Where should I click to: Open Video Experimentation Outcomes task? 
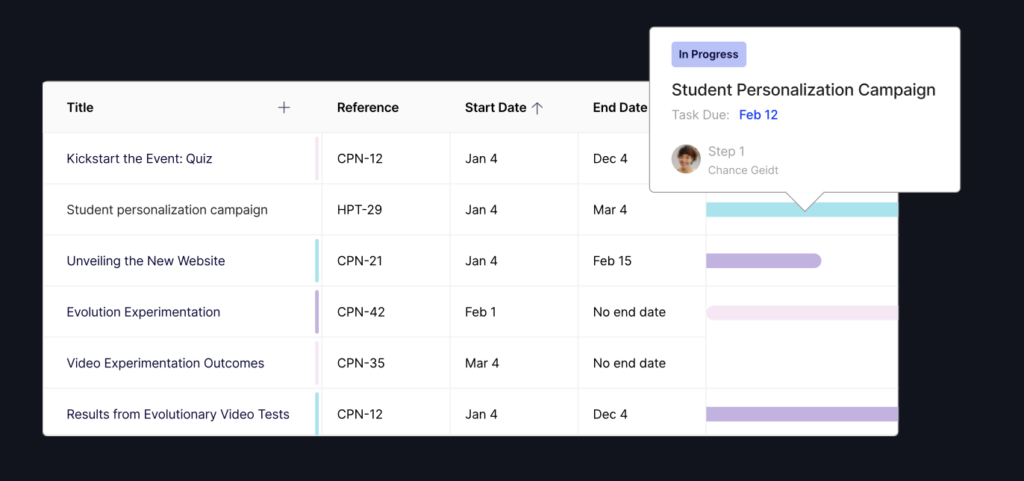point(165,363)
